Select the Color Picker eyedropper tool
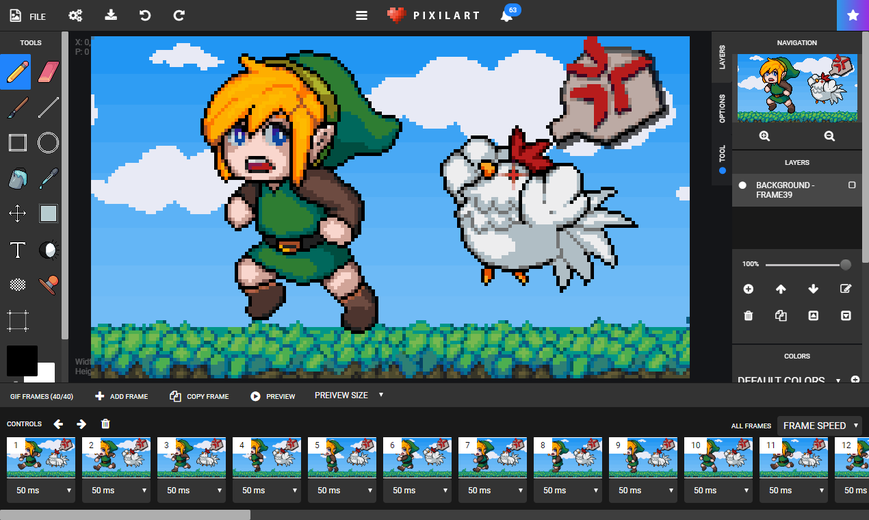869x520 pixels. pyautogui.click(x=48, y=179)
